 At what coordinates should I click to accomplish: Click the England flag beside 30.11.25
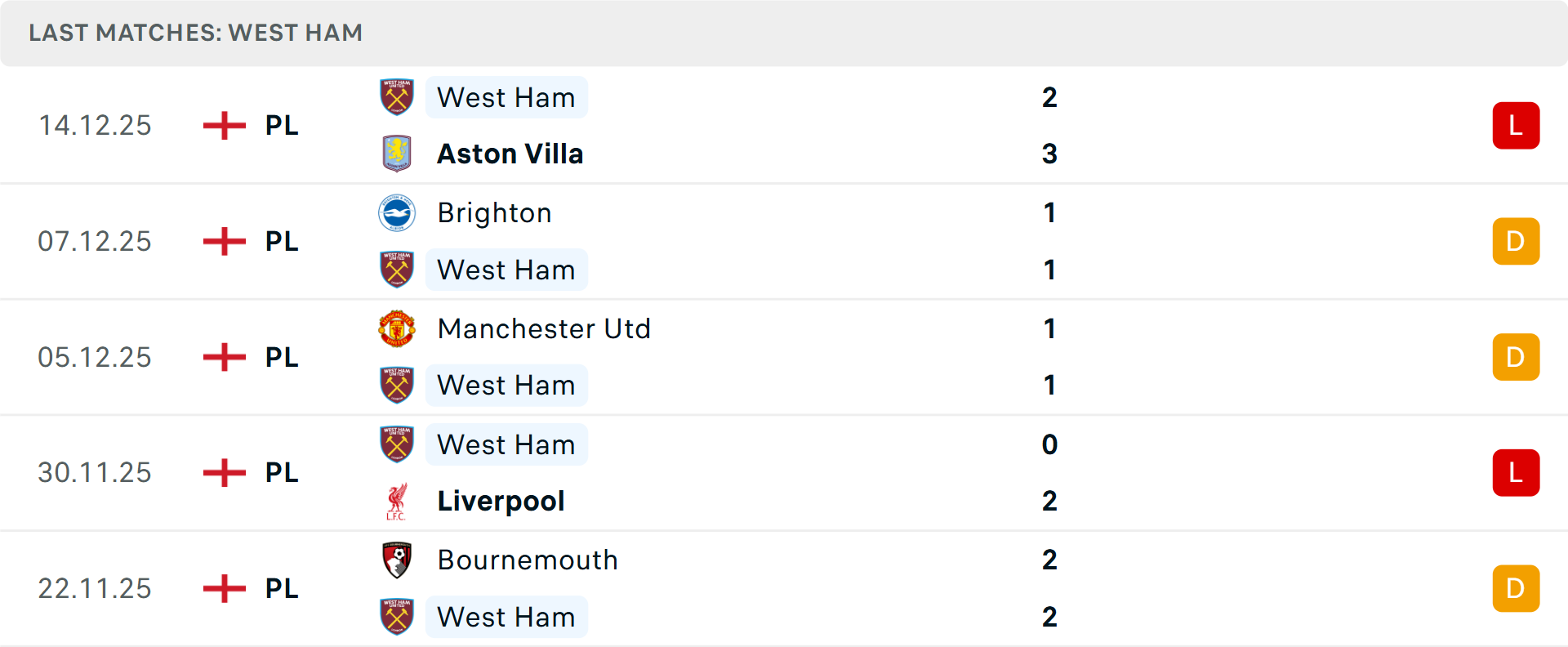(225, 473)
